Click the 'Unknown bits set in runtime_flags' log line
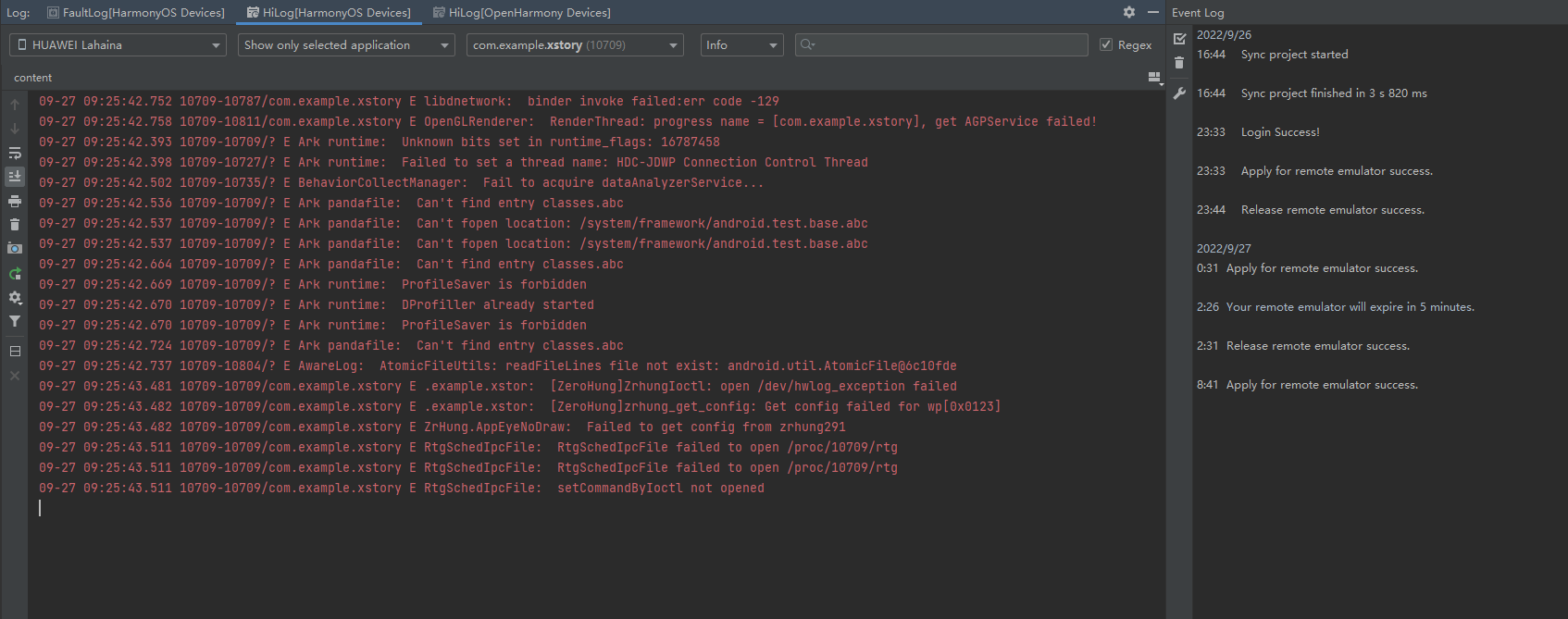 pos(380,142)
